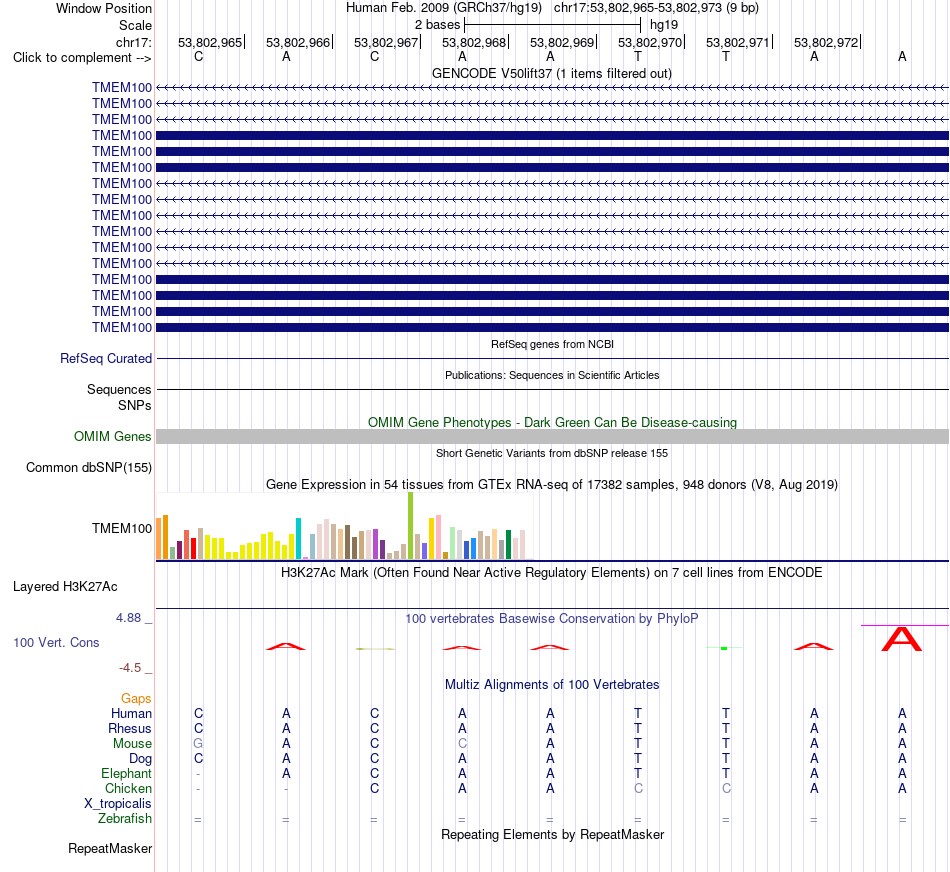950x872 pixels.
Task: Open the RefSeq Curated track label
Action: [105, 358]
